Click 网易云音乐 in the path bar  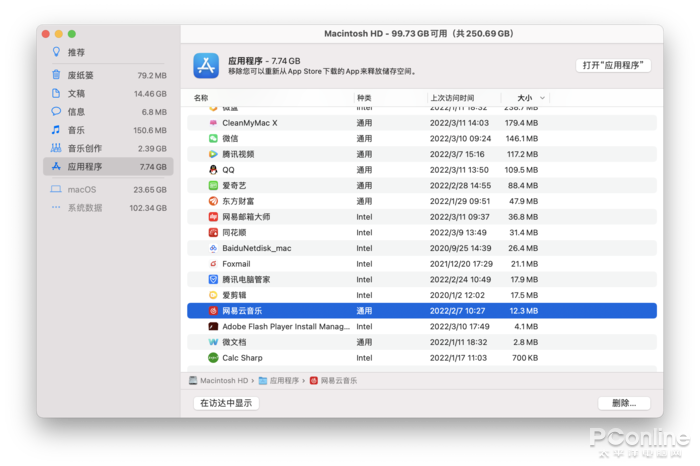click(333, 380)
